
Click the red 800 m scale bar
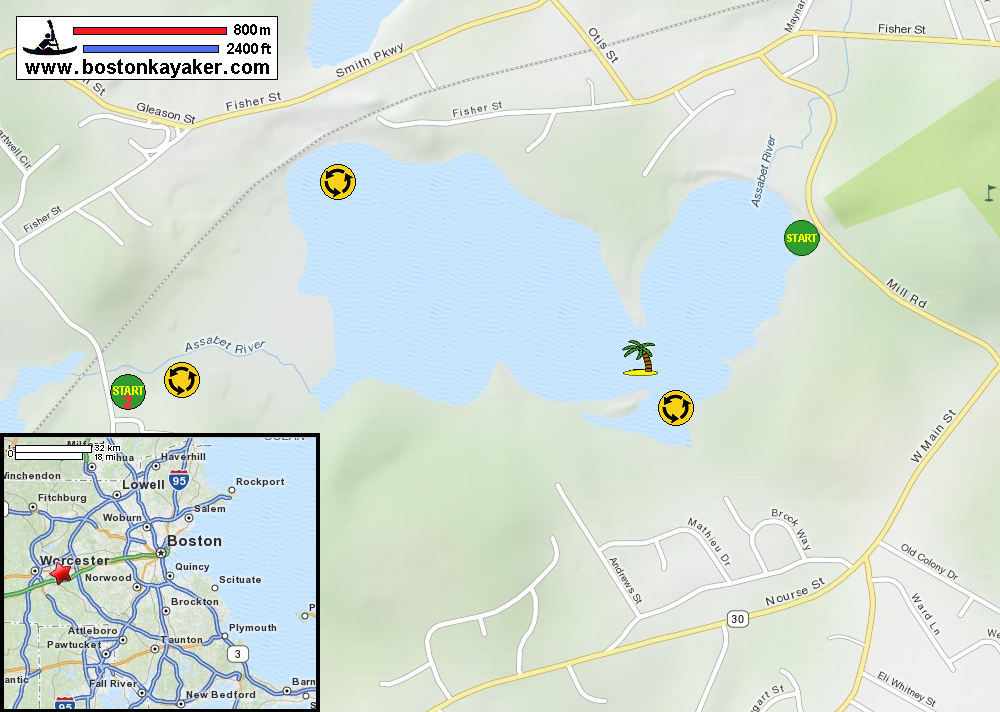coord(150,31)
